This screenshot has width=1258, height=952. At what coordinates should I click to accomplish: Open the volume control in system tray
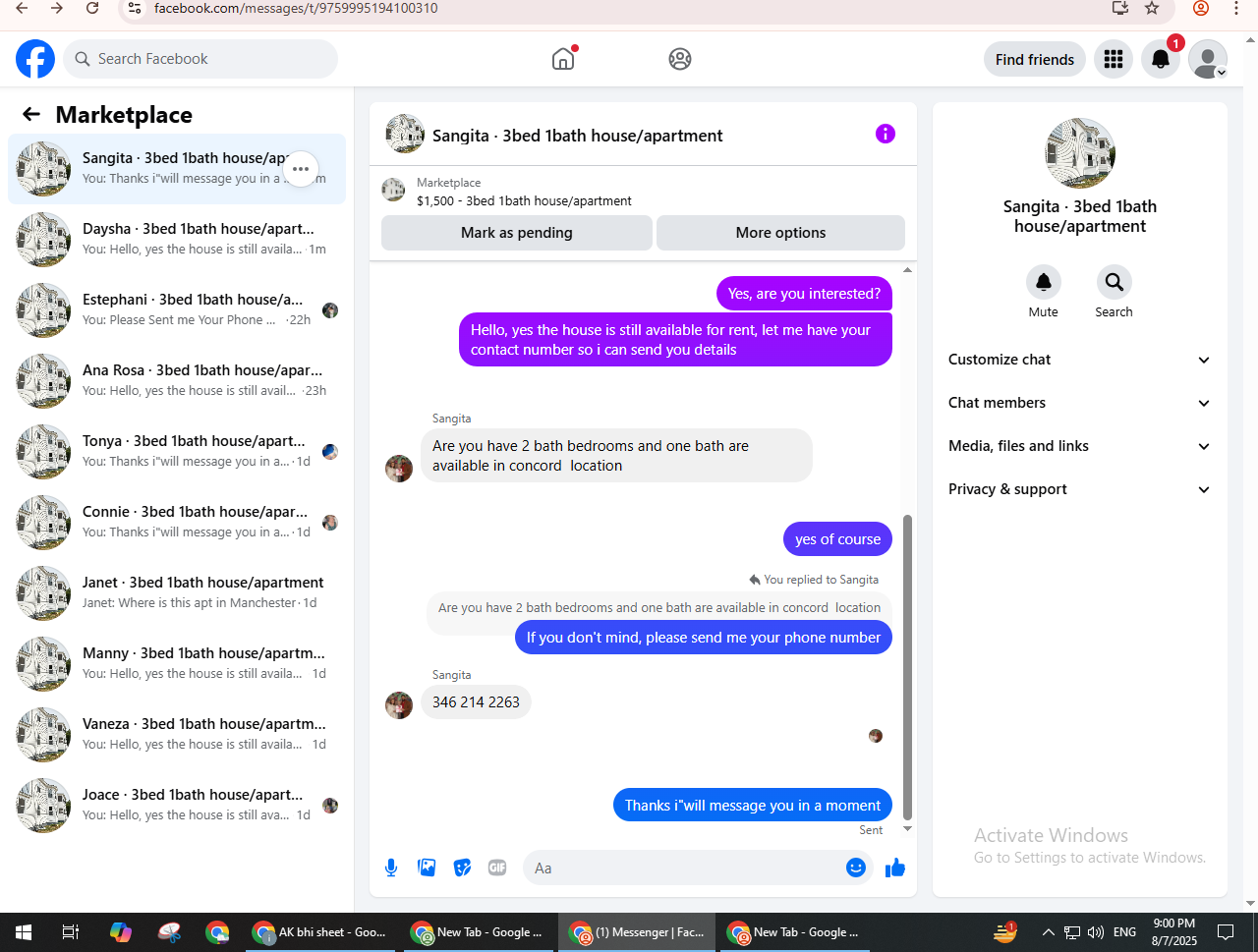(1096, 932)
